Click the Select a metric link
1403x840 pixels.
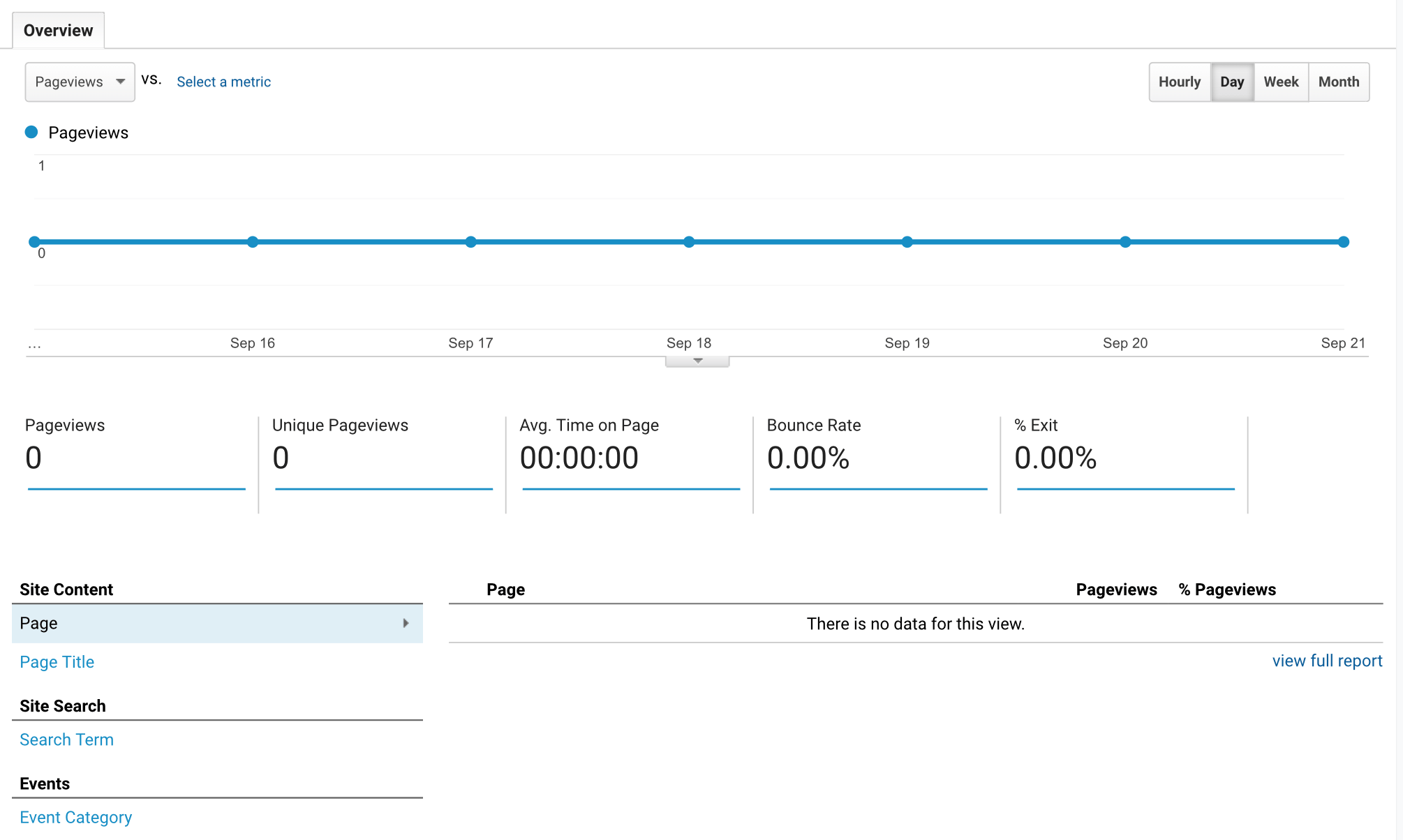[x=223, y=82]
